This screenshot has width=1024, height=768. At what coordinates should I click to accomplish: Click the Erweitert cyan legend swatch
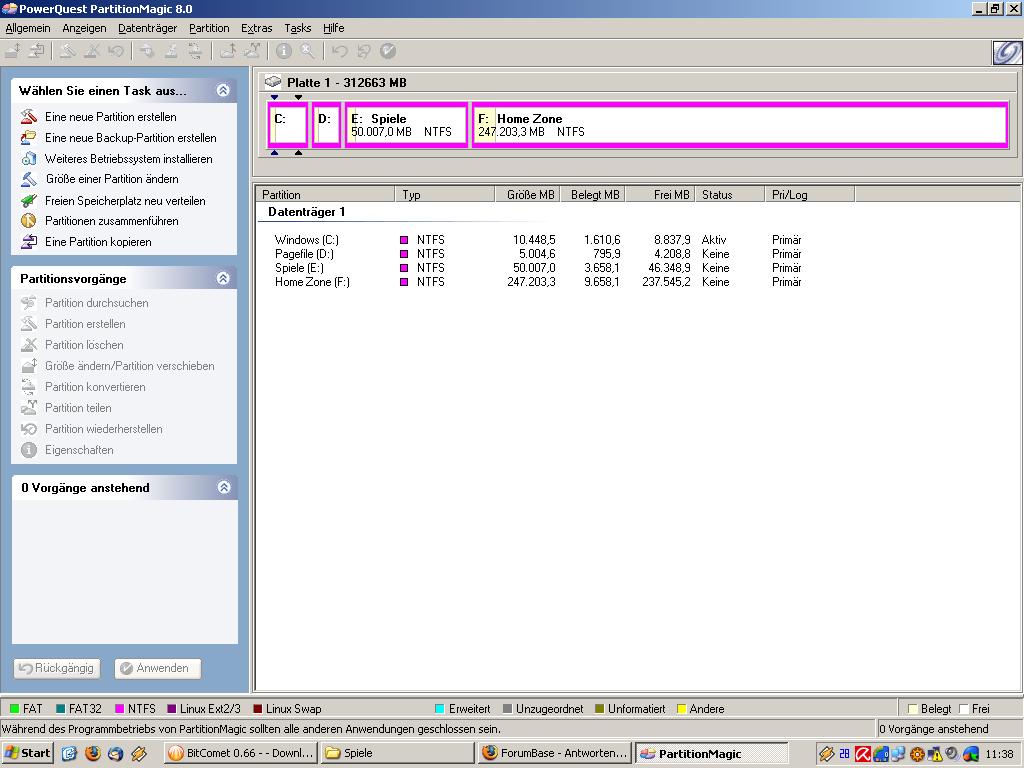coord(440,709)
